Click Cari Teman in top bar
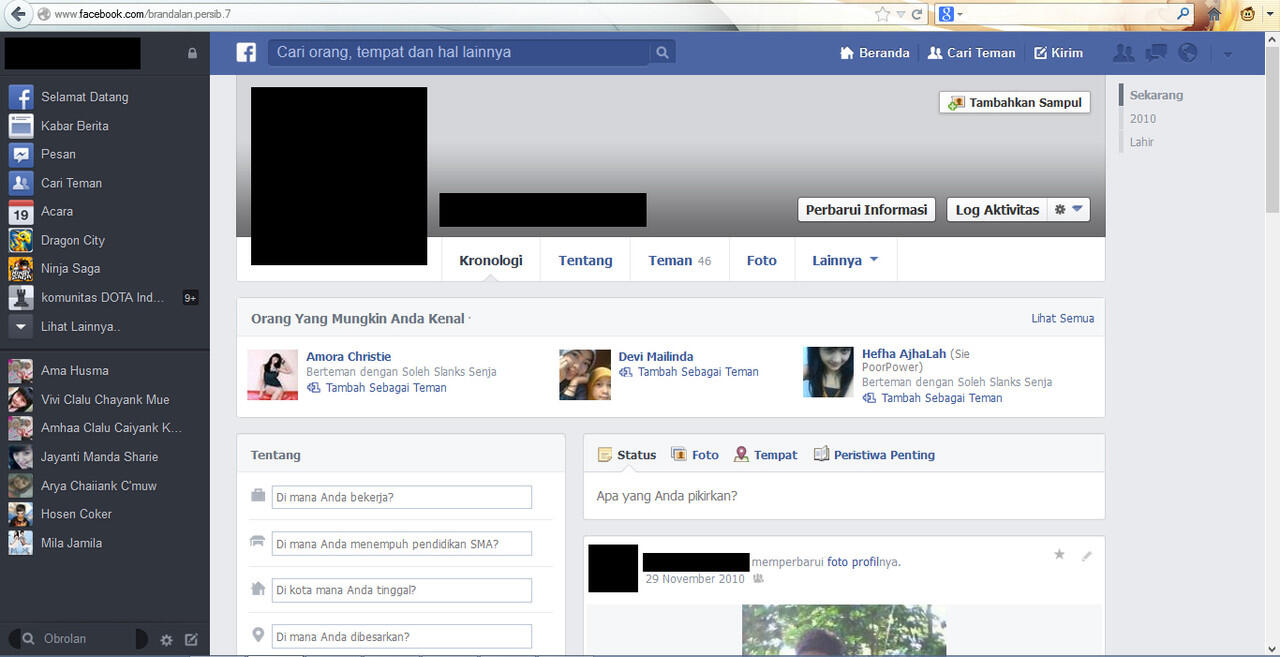Viewport: 1280px width, 657px height. (971, 53)
